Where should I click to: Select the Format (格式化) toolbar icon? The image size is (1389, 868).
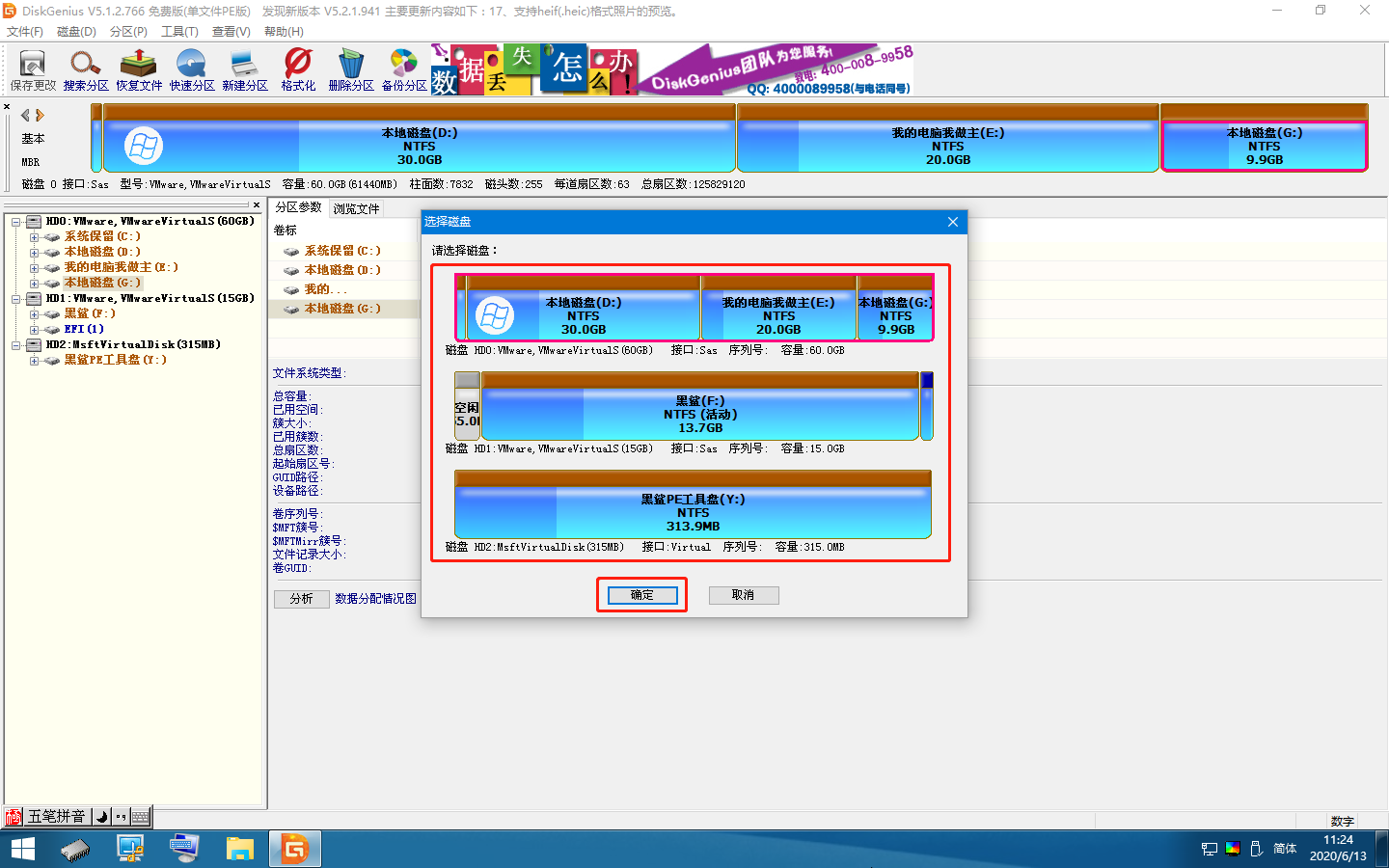pyautogui.click(x=298, y=70)
